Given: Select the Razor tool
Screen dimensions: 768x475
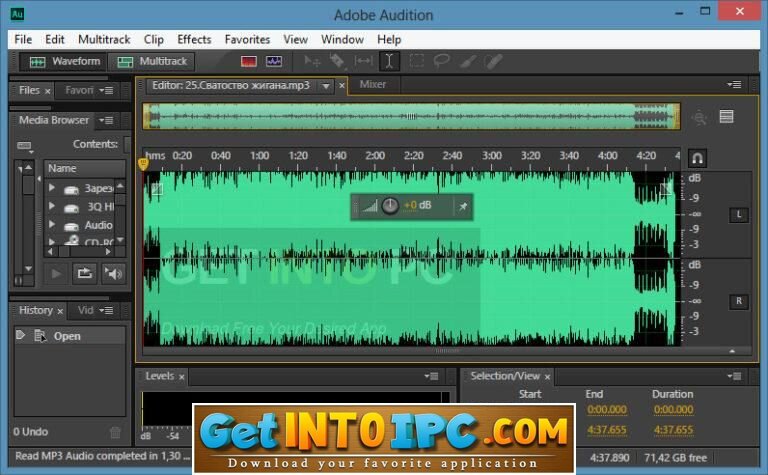Looking at the screenshot, I should (337, 62).
